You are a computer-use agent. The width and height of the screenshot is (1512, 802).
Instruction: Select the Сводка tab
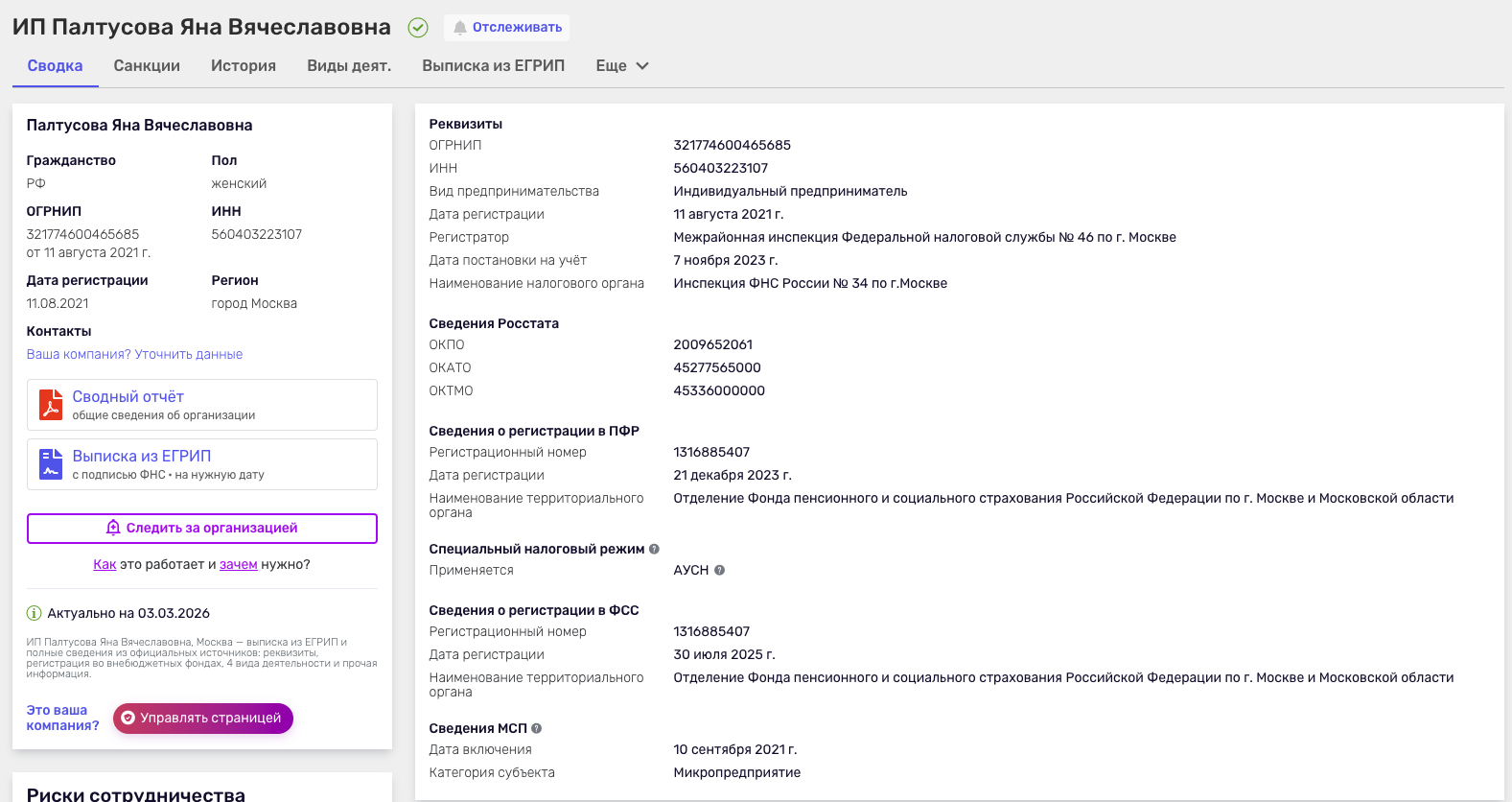click(x=55, y=66)
